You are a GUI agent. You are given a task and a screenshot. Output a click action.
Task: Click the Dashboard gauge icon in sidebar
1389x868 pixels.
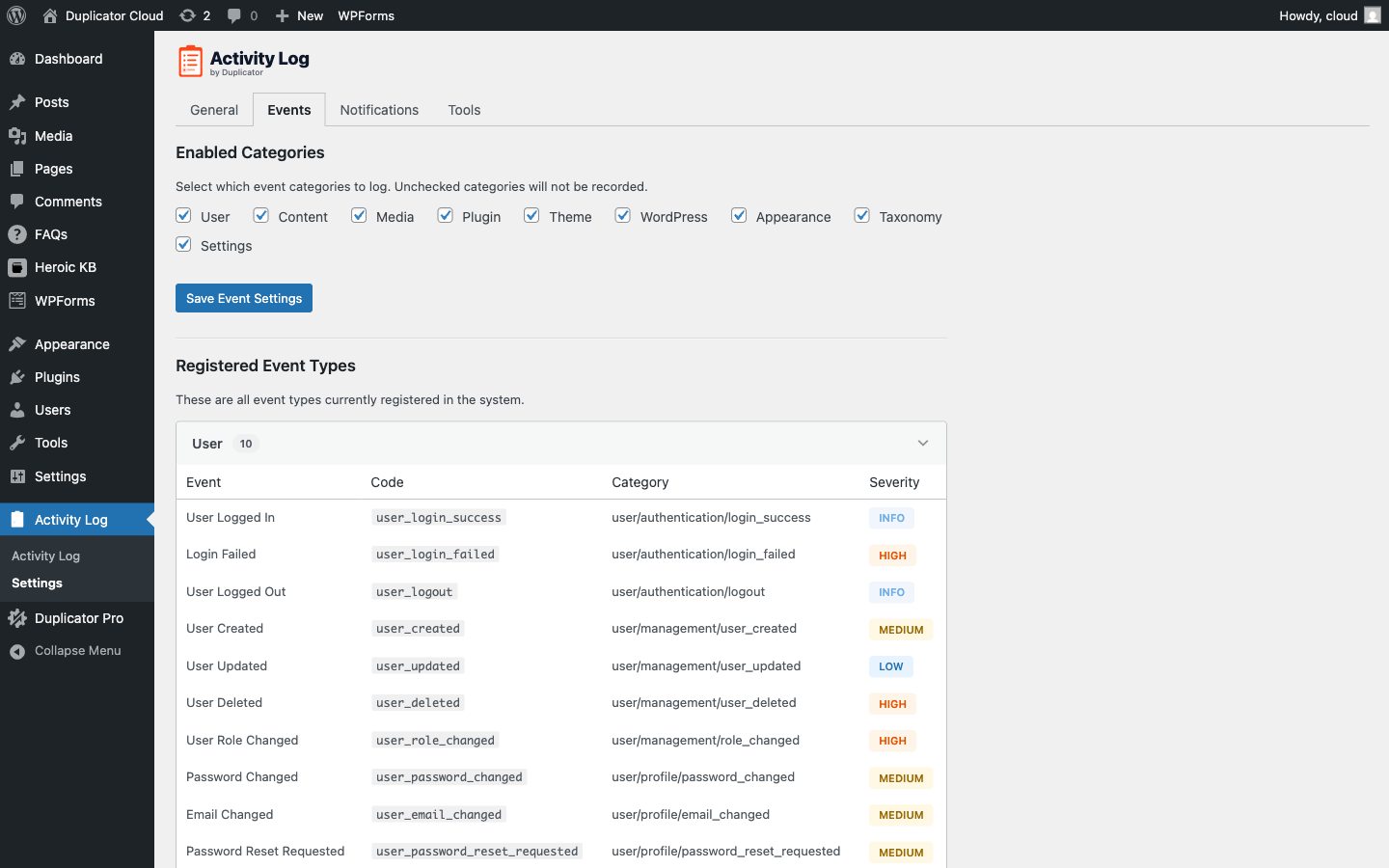click(17, 59)
